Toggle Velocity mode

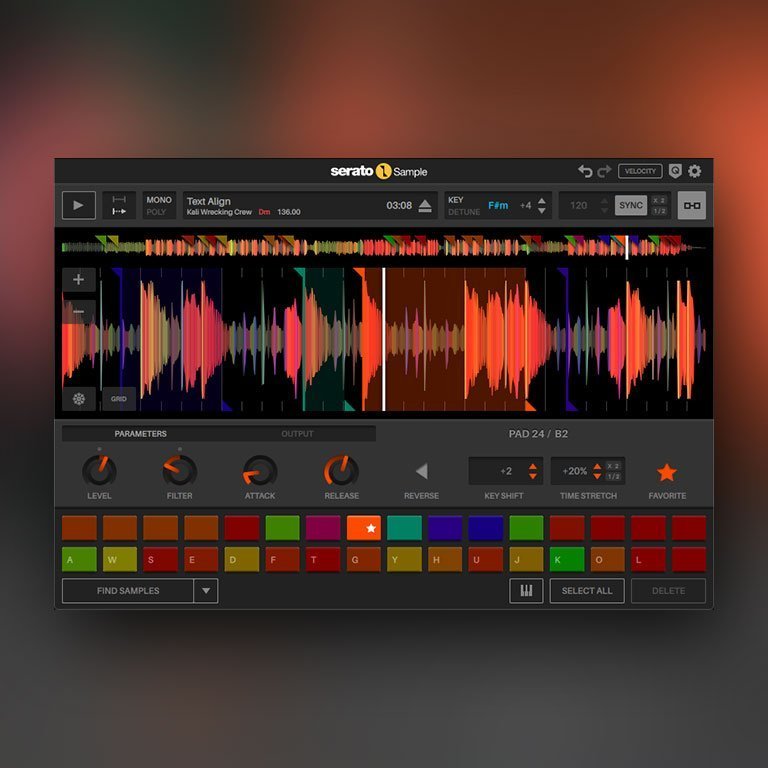click(640, 171)
